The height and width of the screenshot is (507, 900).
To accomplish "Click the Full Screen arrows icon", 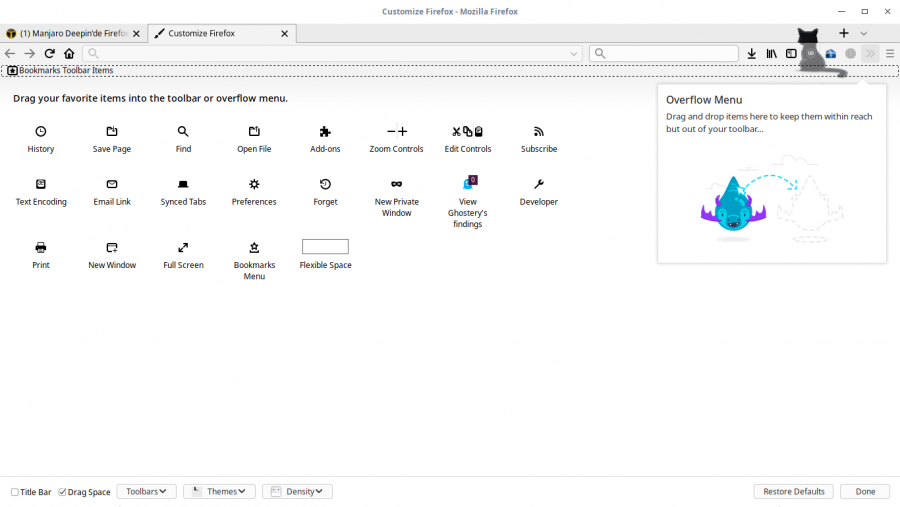I will (x=183, y=247).
